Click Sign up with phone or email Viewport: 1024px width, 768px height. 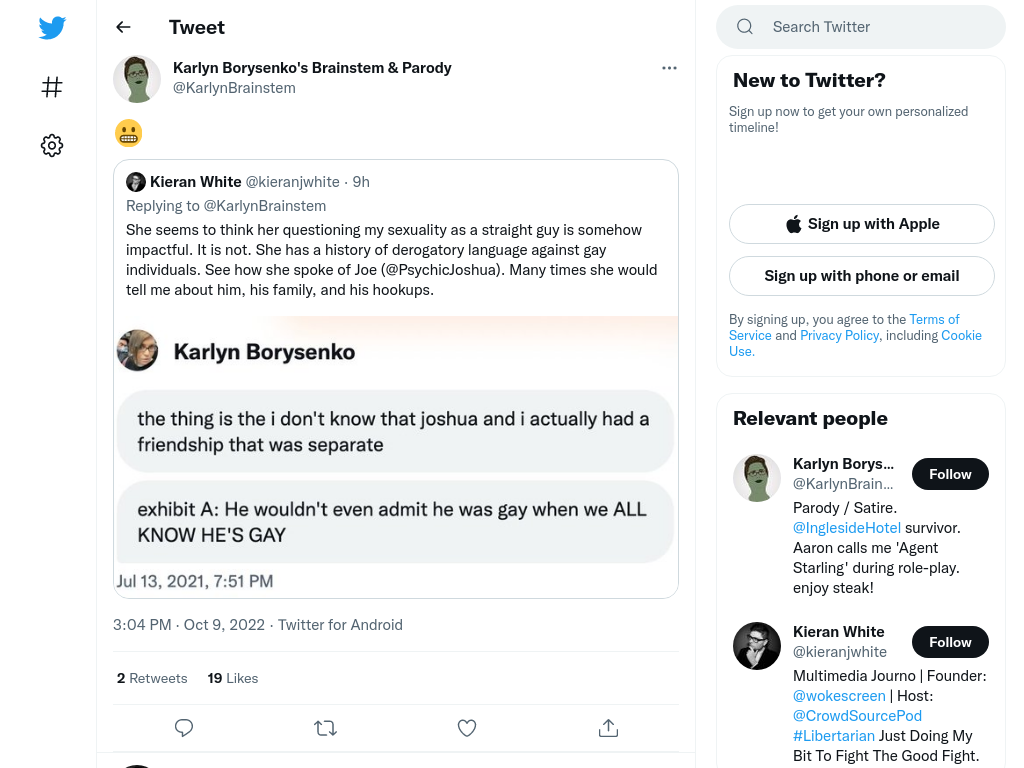[861, 276]
